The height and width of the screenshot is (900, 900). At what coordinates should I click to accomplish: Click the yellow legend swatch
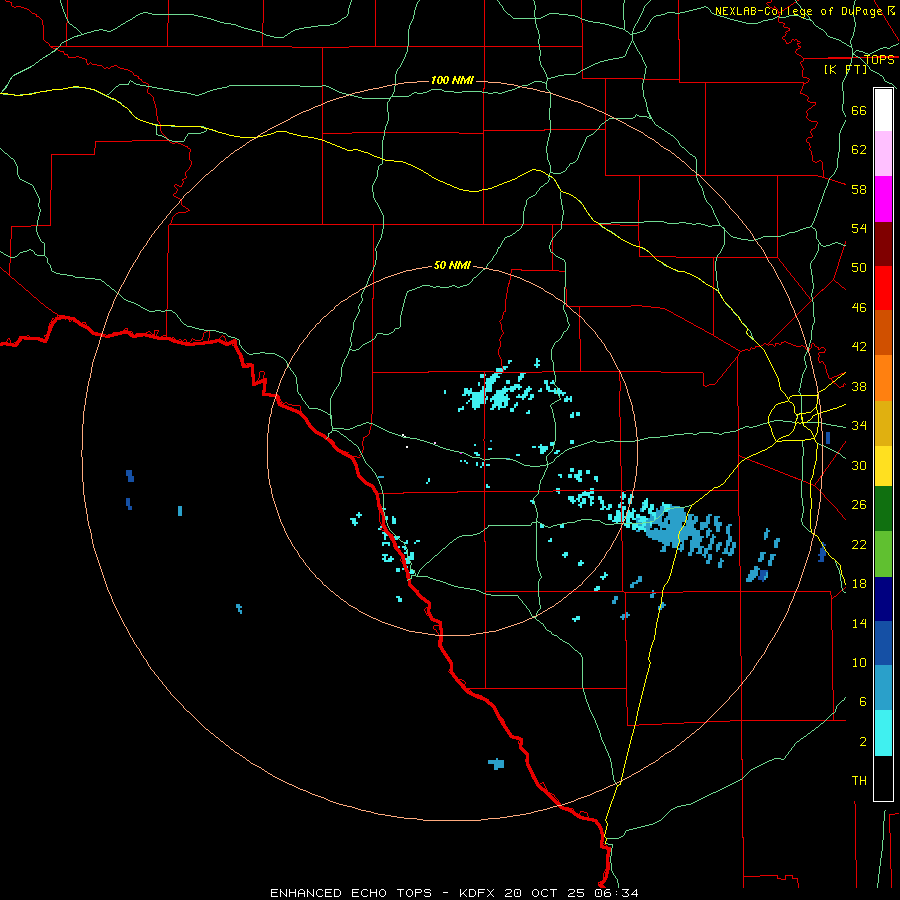click(x=883, y=465)
